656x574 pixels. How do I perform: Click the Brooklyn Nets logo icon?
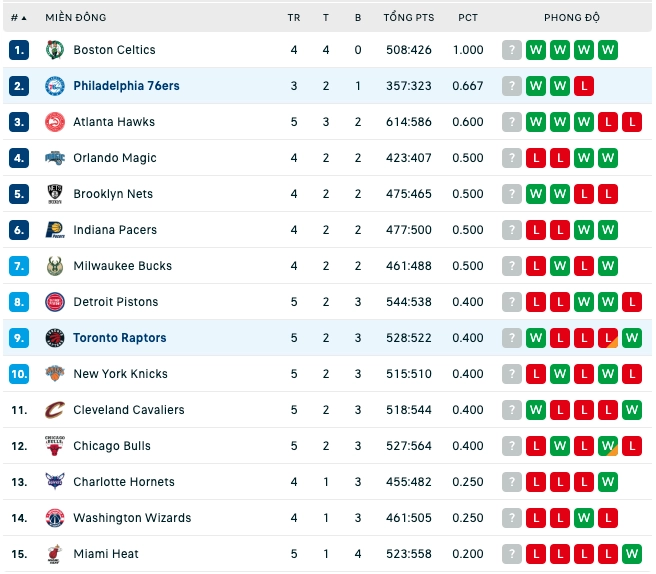click(x=55, y=194)
